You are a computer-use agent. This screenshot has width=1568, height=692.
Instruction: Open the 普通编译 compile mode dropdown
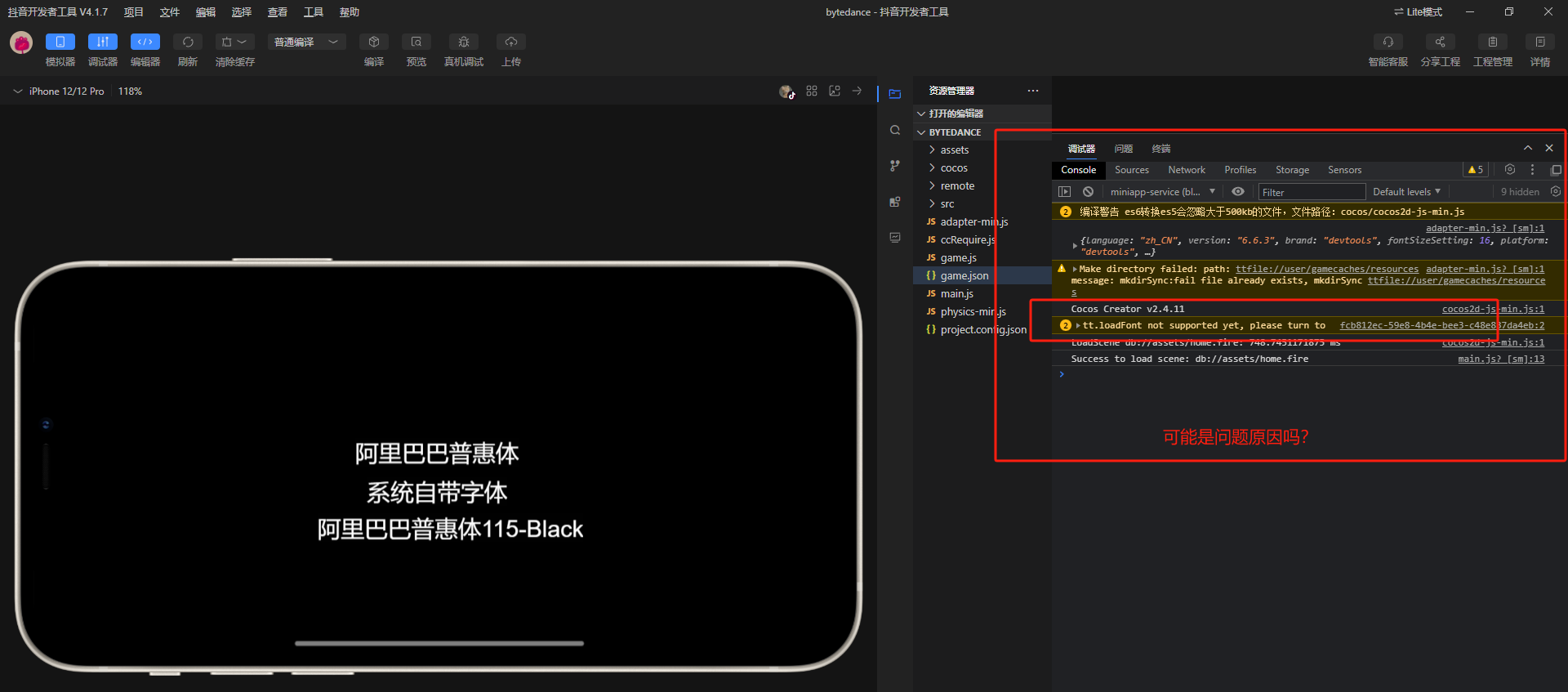coord(307,42)
